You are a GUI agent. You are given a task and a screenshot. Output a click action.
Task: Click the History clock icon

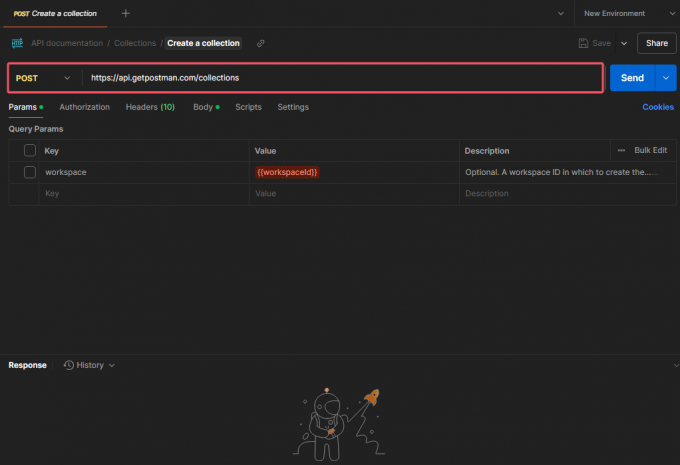69,365
